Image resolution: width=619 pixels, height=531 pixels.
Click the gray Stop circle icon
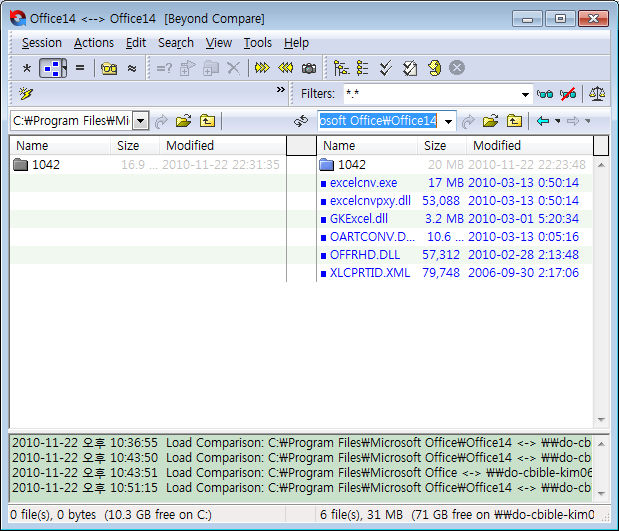click(457, 68)
